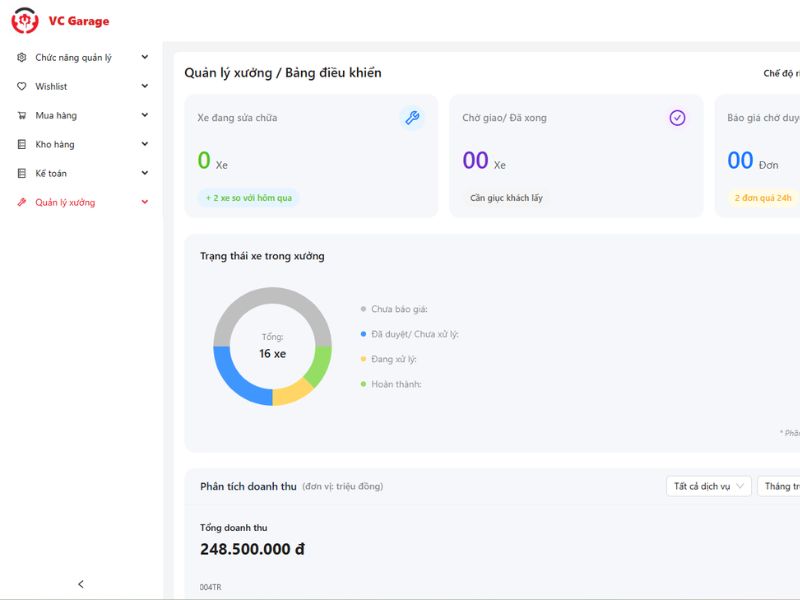Click the Quản lý xưởng wrench icon
The image size is (800, 600).
pyautogui.click(x=21, y=202)
